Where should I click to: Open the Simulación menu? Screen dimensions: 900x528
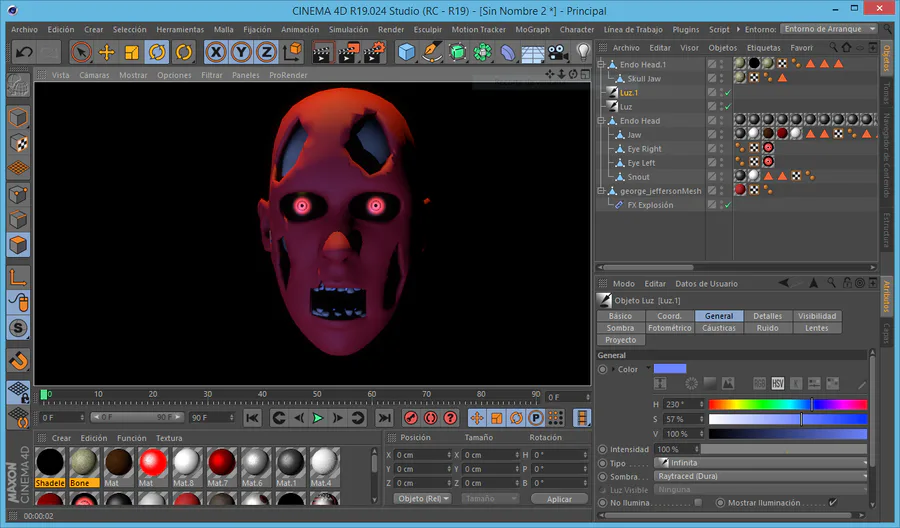[x=348, y=30]
